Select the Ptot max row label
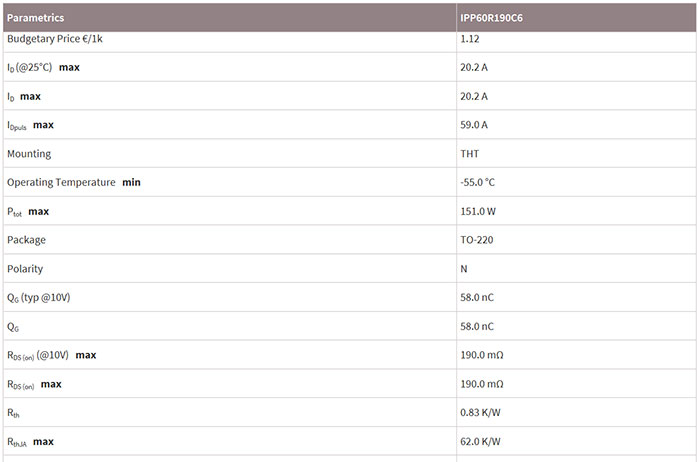 [29, 212]
